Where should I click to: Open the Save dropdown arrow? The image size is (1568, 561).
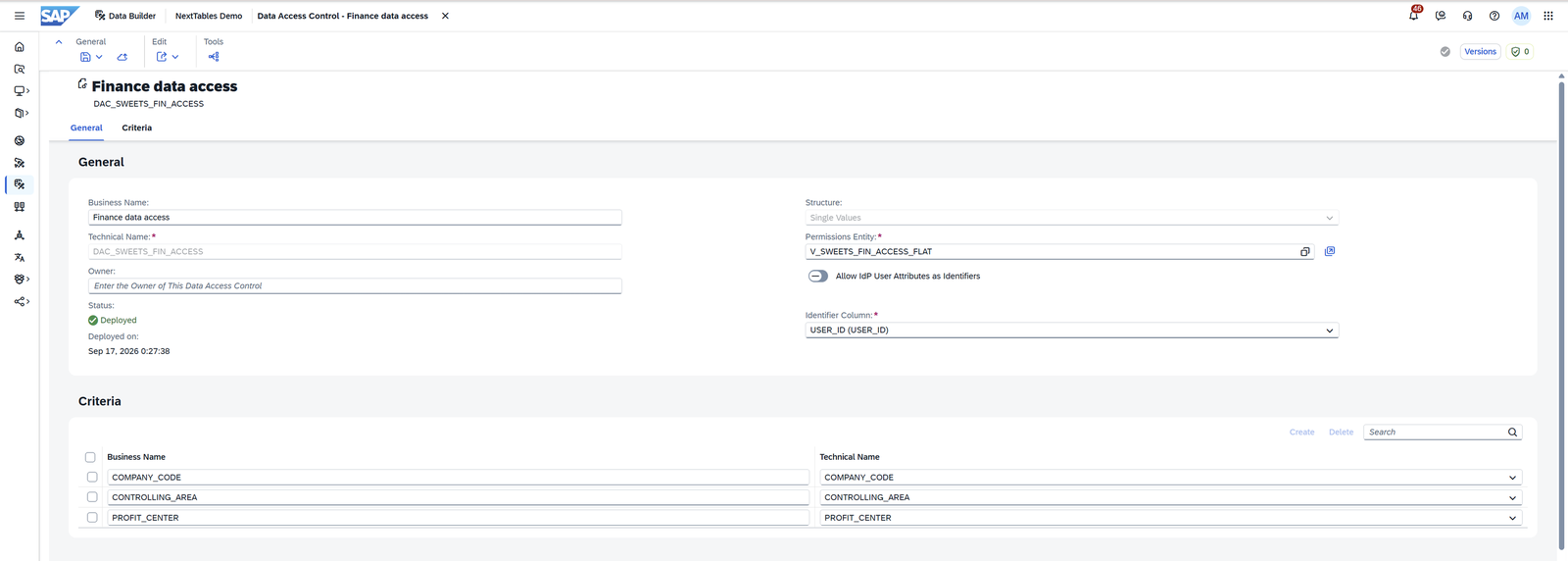coord(99,57)
